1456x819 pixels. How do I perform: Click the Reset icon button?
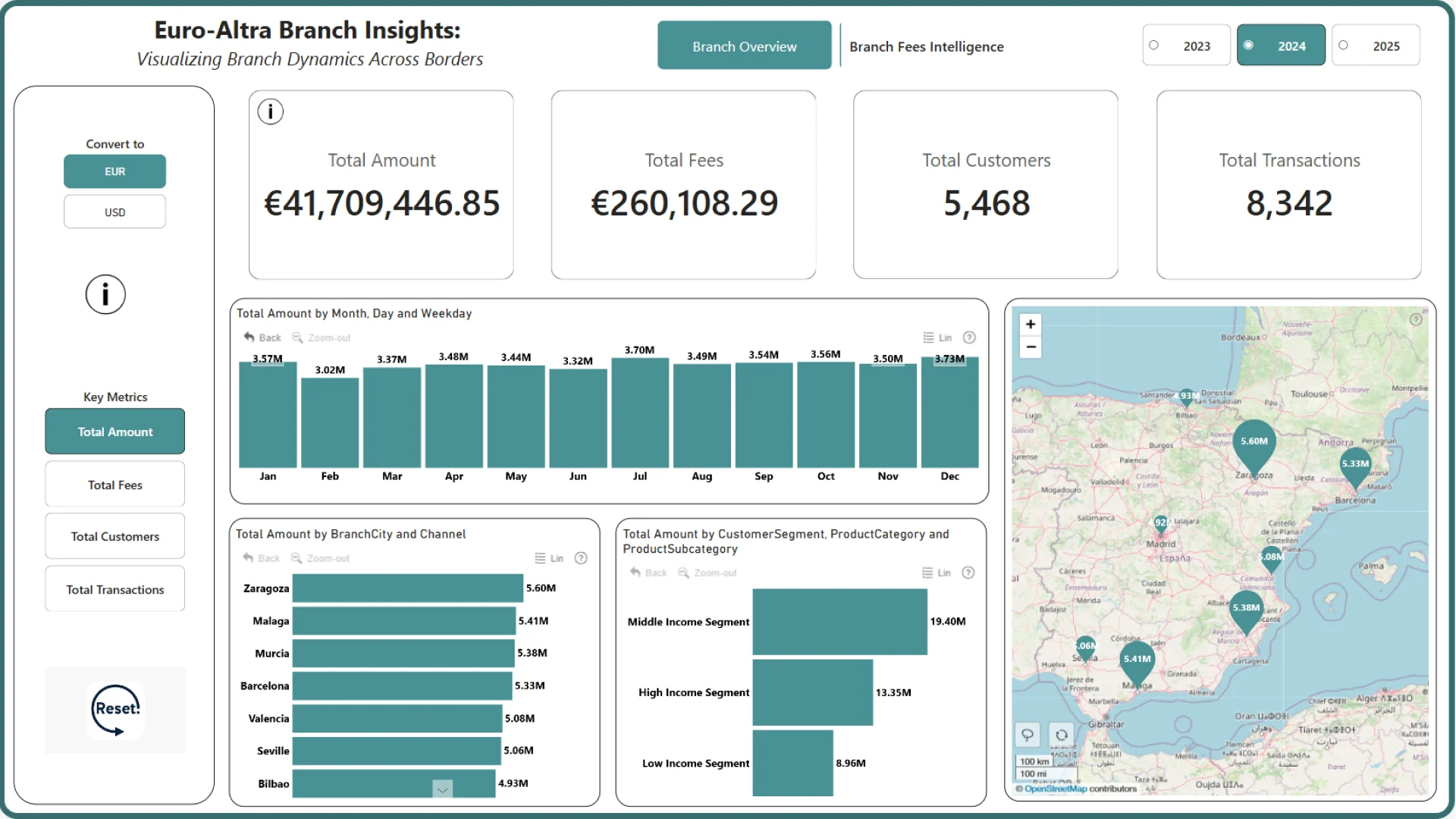[116, 710]
